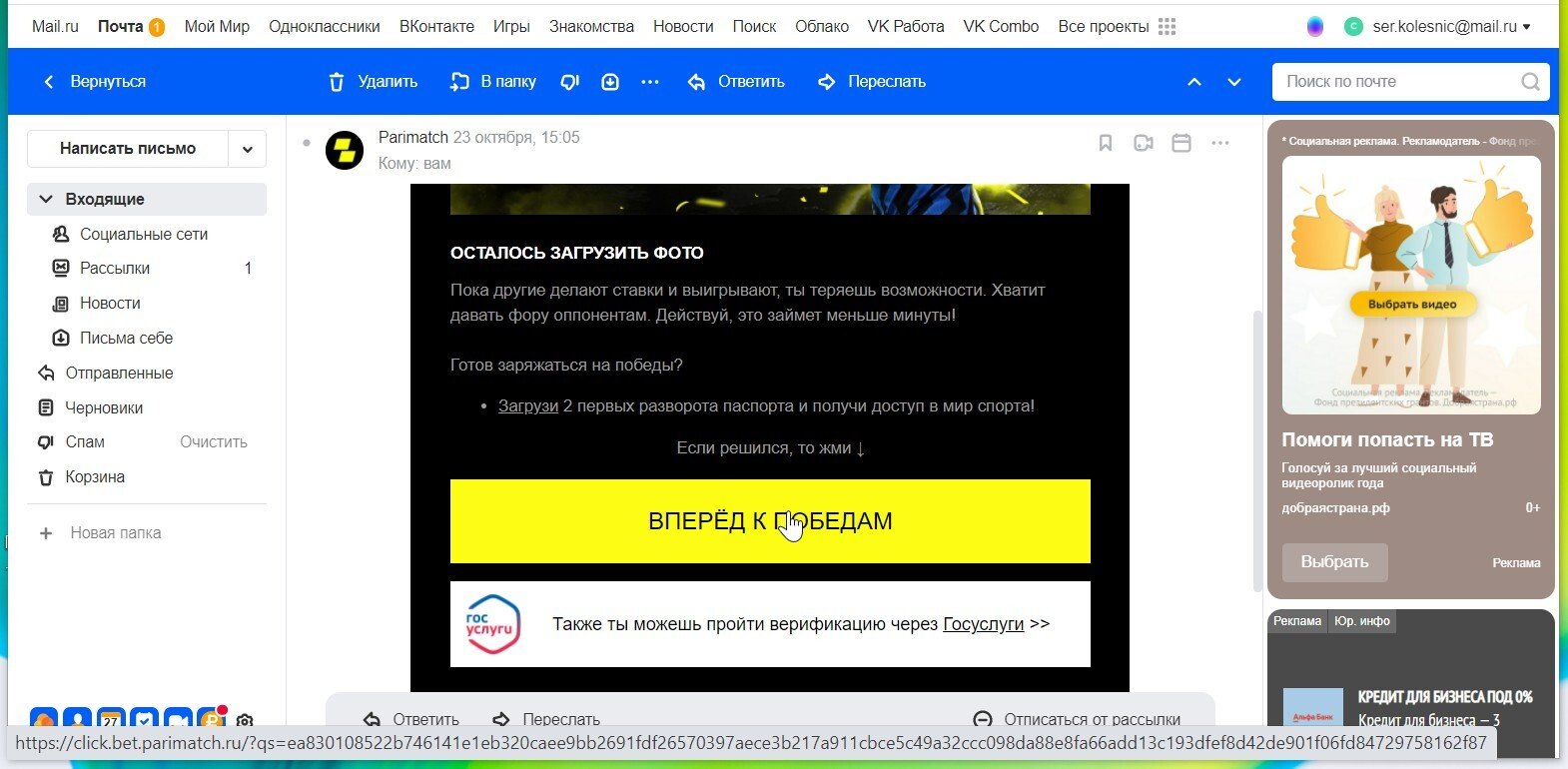
Task: Open the Cloud (Облако) item in the top menu
Action: click(x=821, y=27)
